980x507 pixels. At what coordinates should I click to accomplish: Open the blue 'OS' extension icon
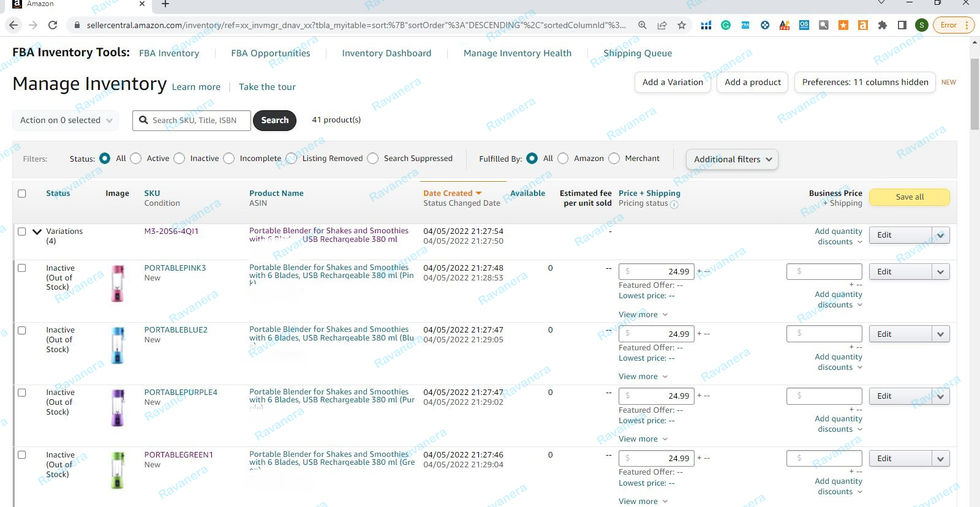[804, 26]
